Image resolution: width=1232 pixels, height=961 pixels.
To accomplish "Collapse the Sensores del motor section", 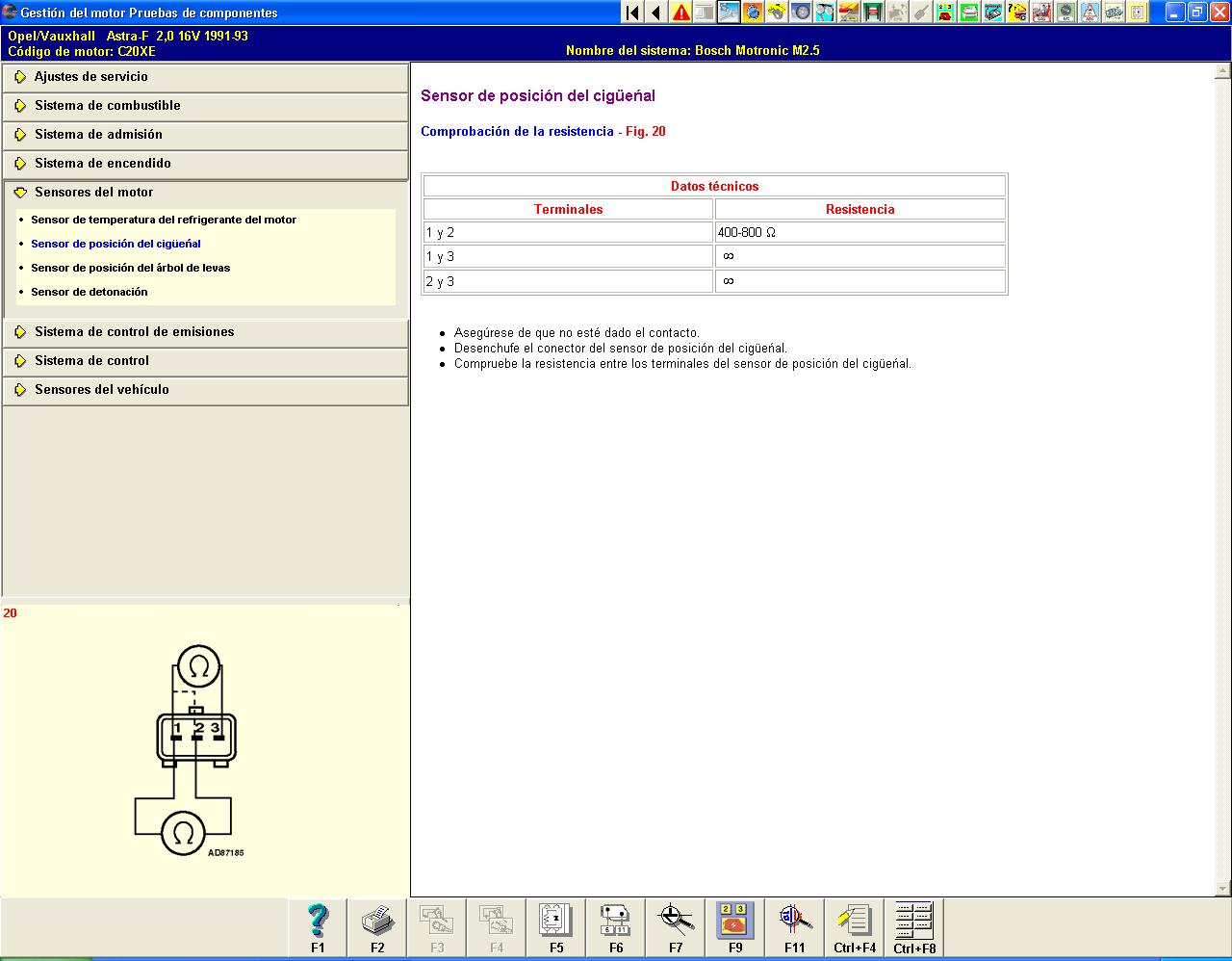I will [93, 193].
